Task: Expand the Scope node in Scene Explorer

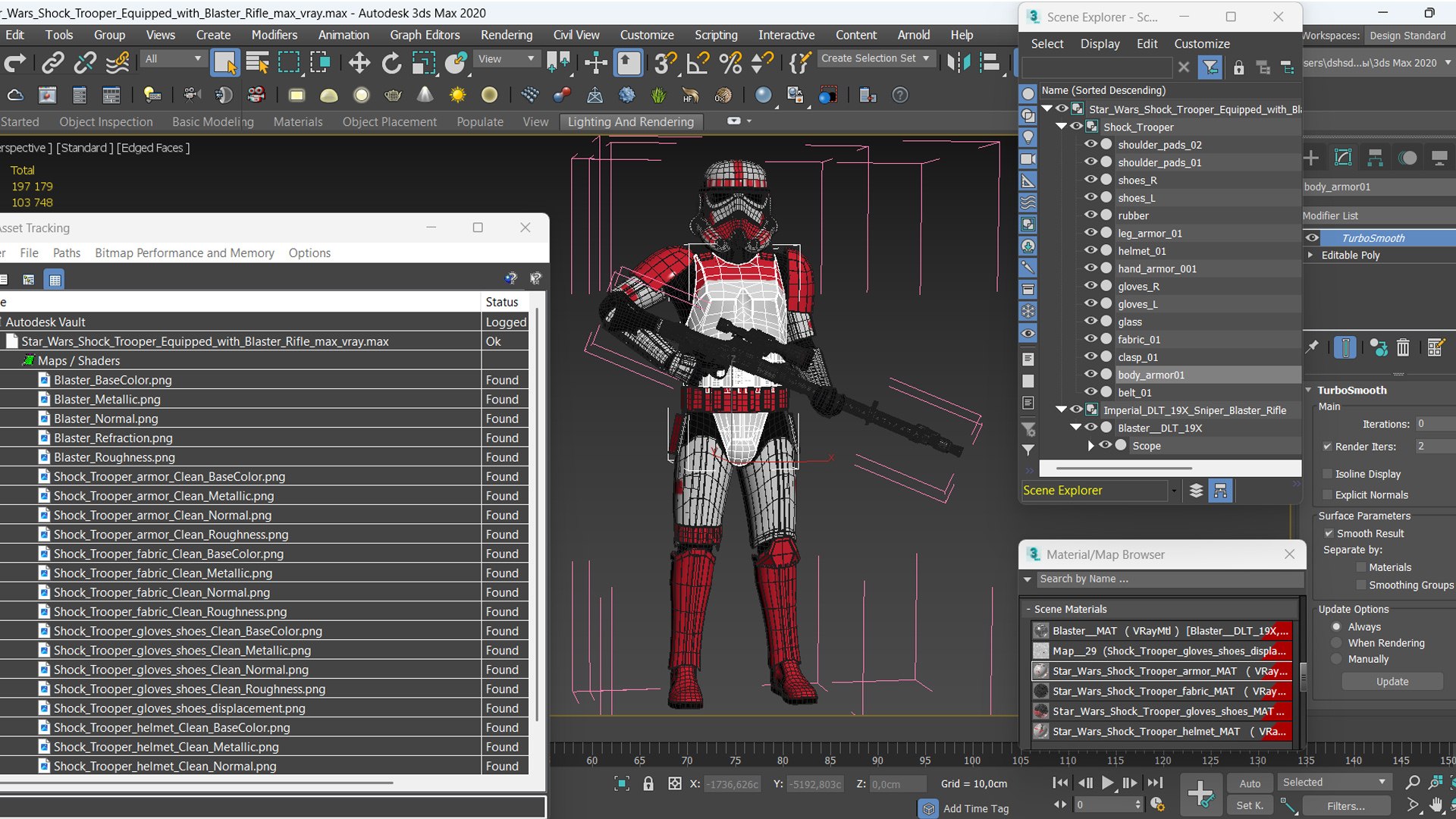Action: pyautogui.click(x=1090, y=446)
